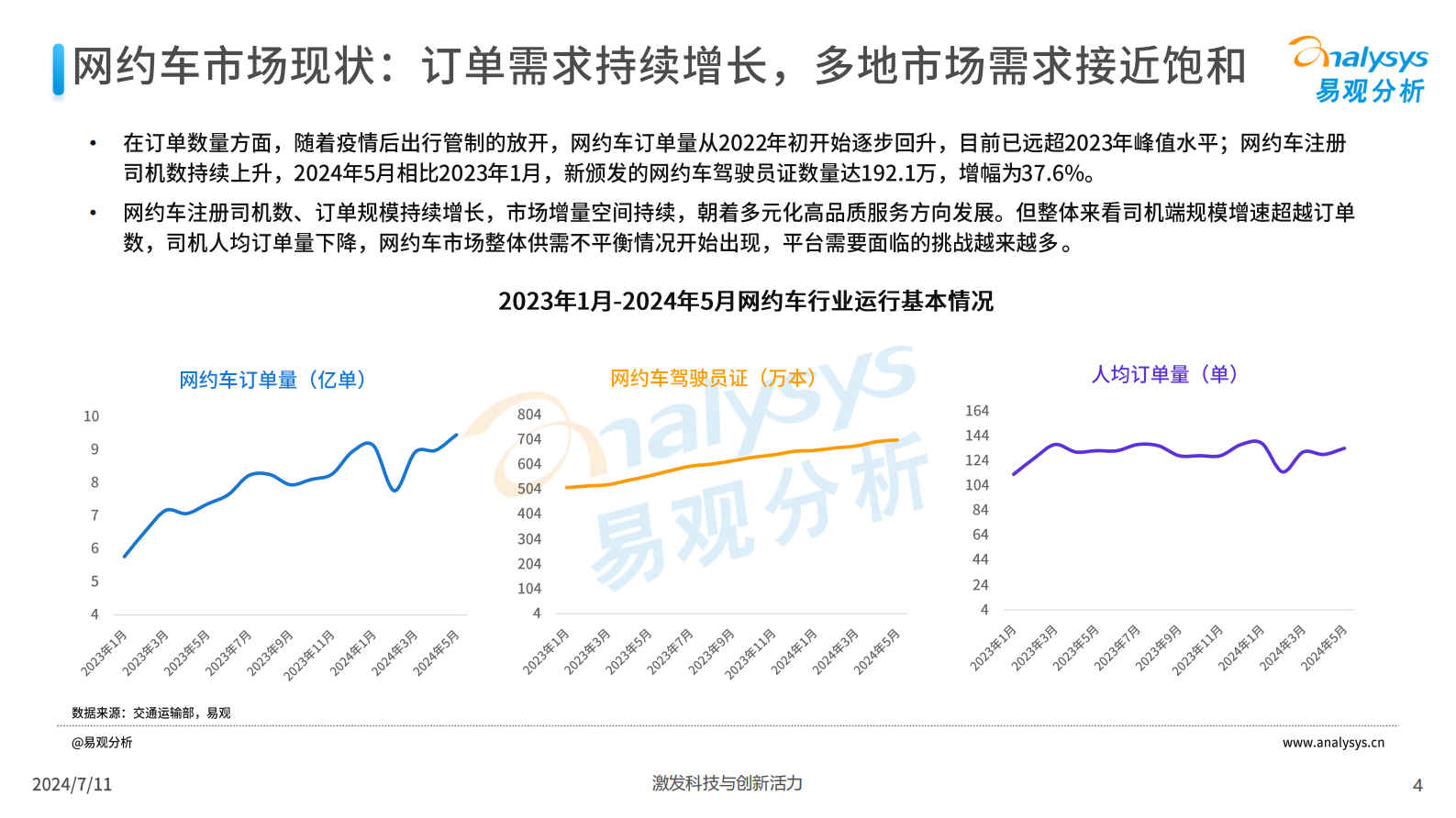Click the slide title starting 网约车市场现状
Image resolution: width=1456 pixels, height=818 pixels.
[x=660, y=66]
